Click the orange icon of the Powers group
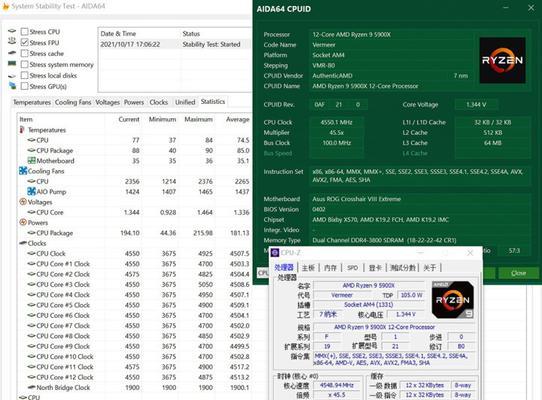The width and height of the screenshot is (542, 400). click(x=23, y=222)
